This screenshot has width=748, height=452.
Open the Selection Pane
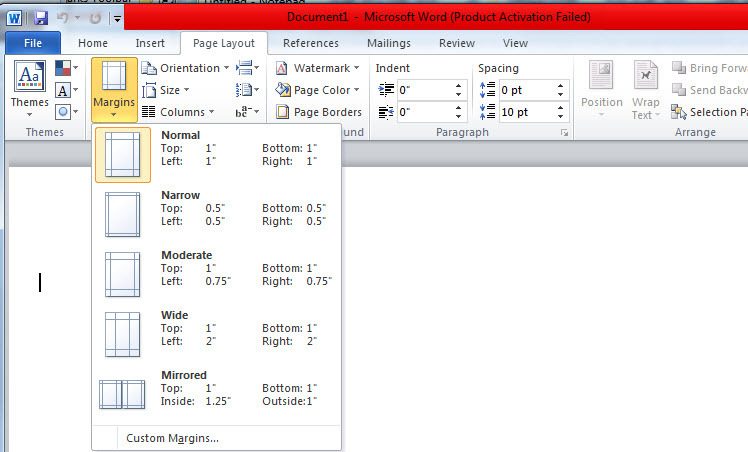[x=709, y=112]
